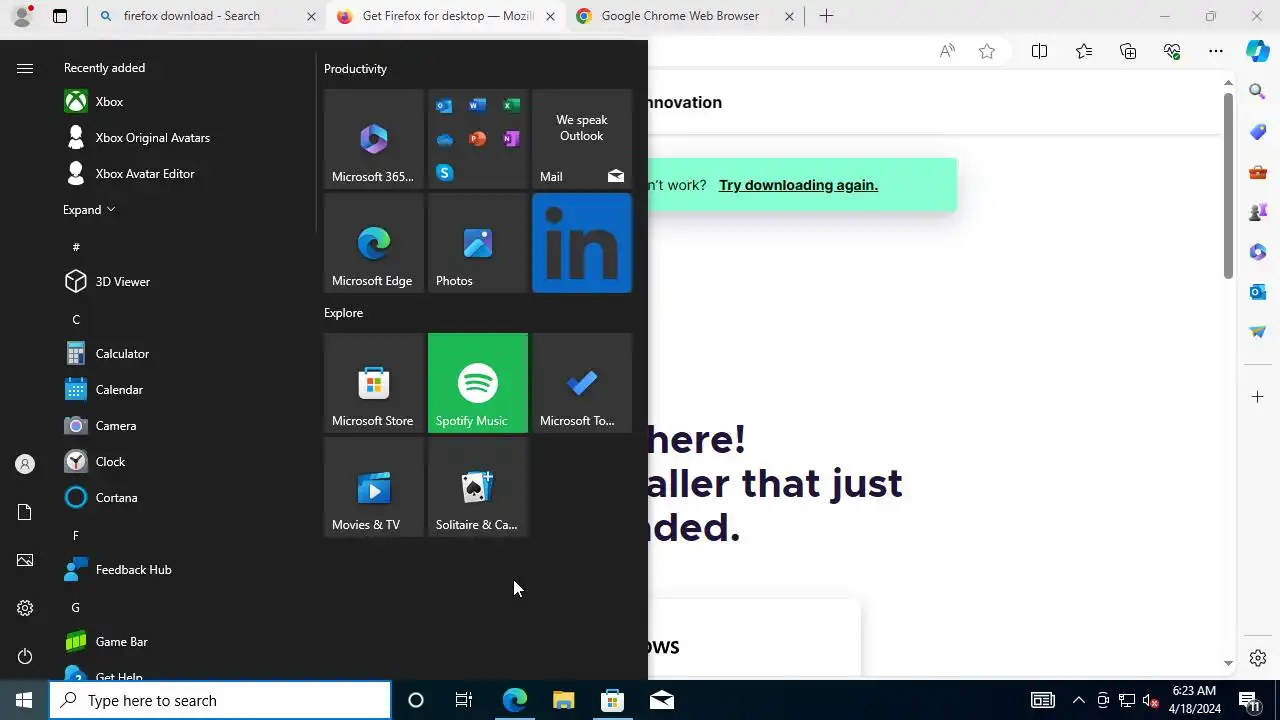
Task: Launch Game Bar app
Action: (x=186, y=642)
